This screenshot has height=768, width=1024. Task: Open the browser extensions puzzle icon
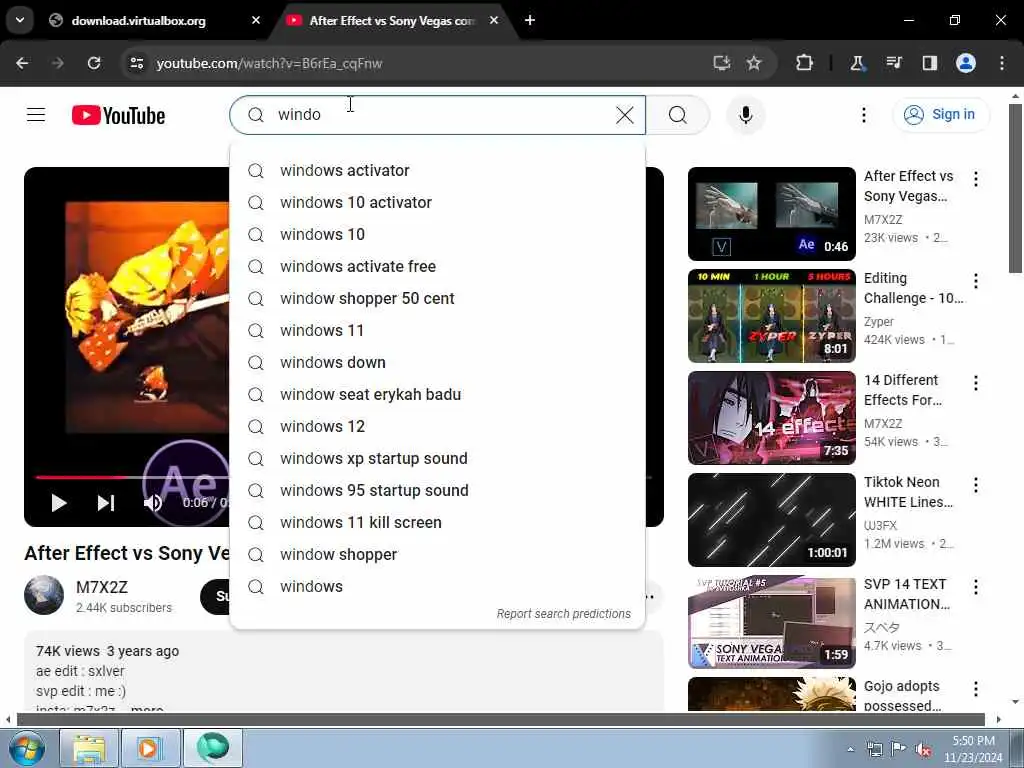point(805,63)
